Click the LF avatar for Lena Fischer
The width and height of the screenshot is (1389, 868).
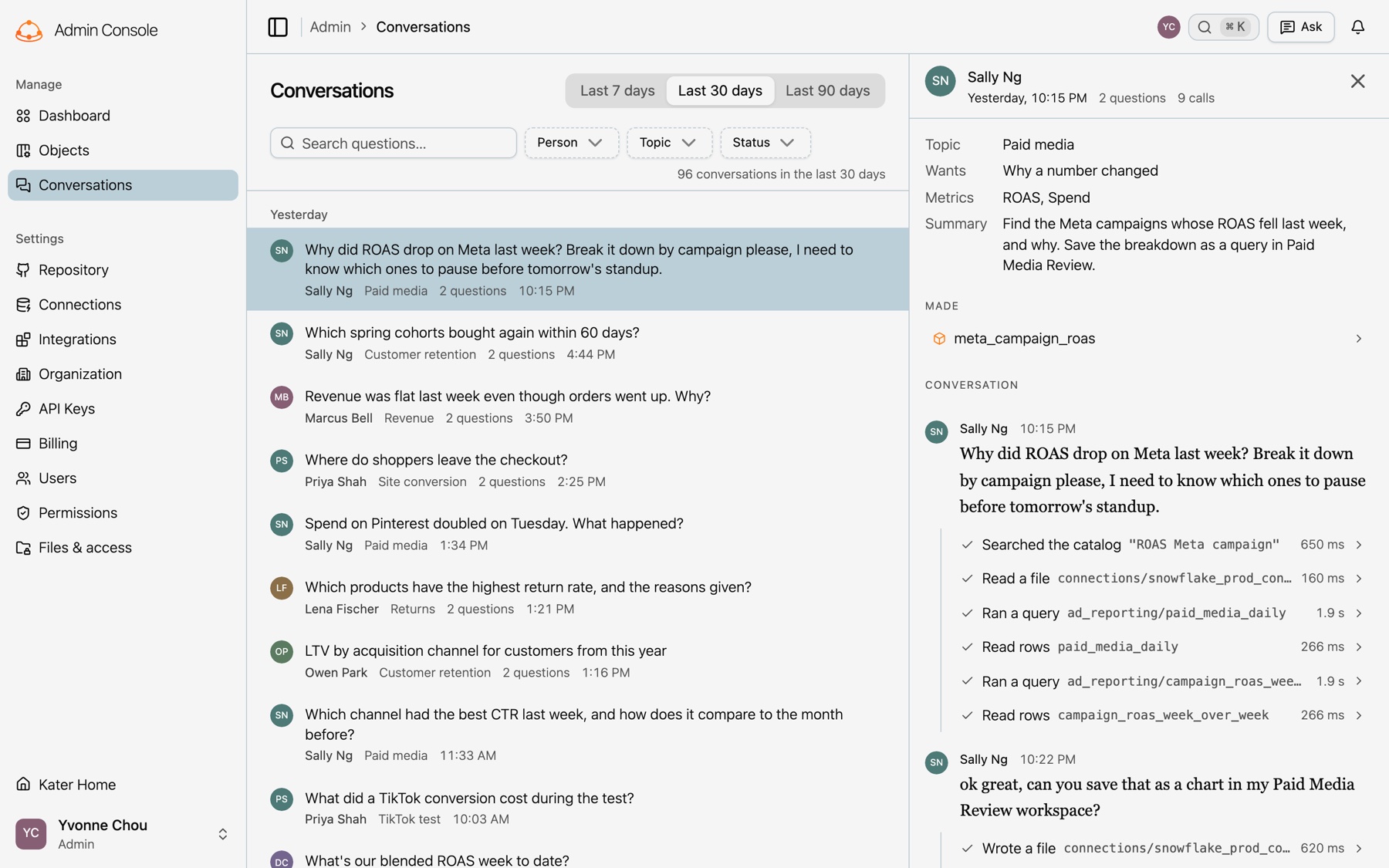click(x=281, y=588)
